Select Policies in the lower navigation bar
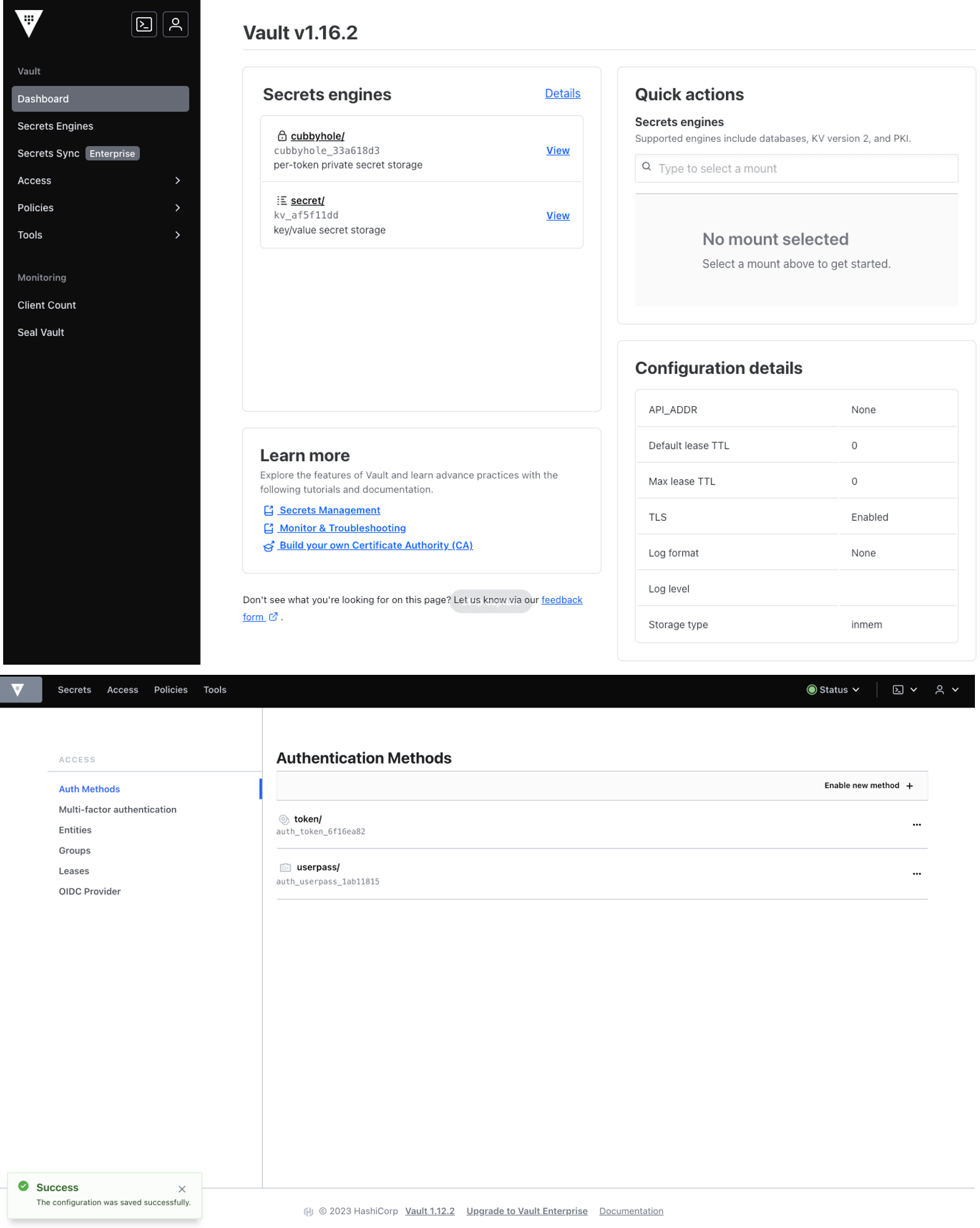The height and width of the screenshot is (1228, 980). coord(170,689)
